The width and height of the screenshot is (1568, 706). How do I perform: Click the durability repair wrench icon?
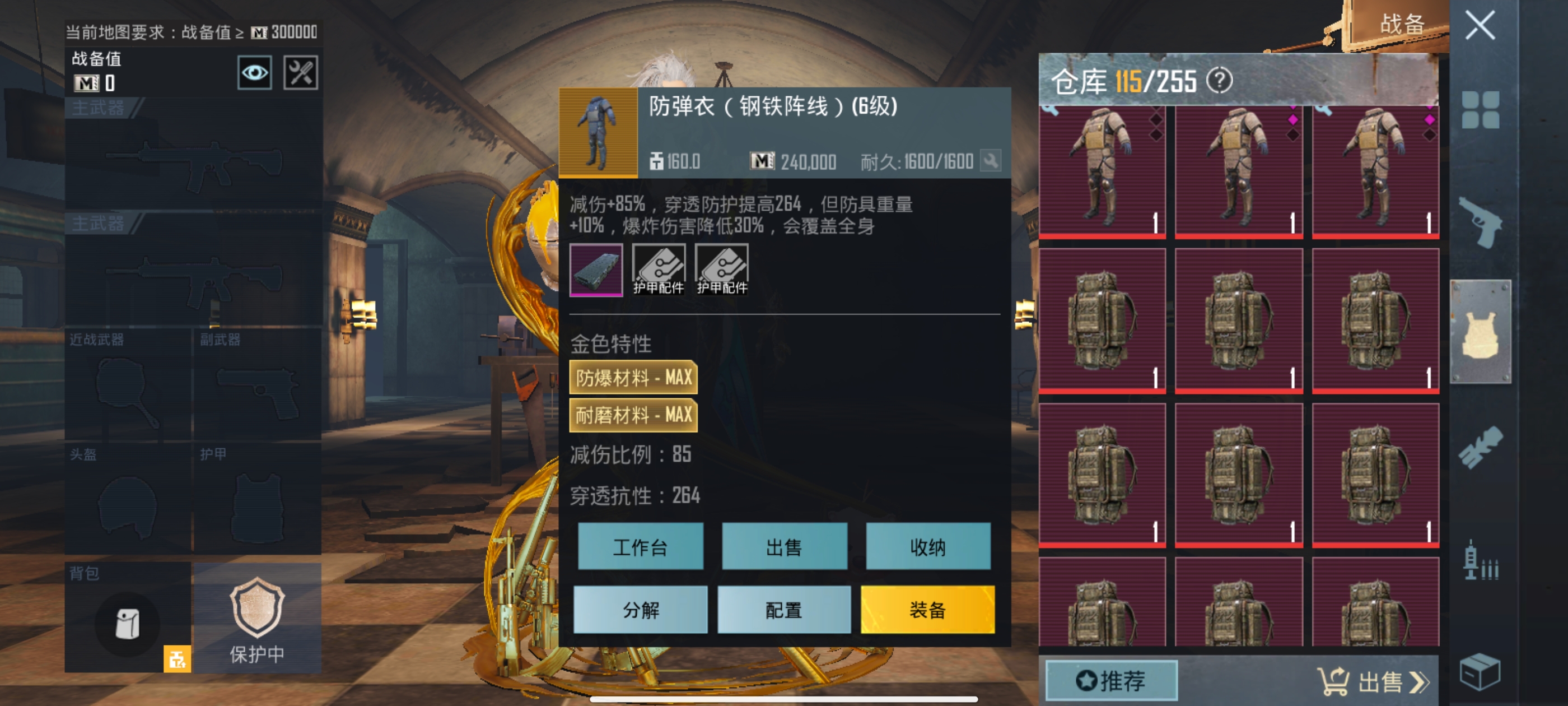coord(991,161)
